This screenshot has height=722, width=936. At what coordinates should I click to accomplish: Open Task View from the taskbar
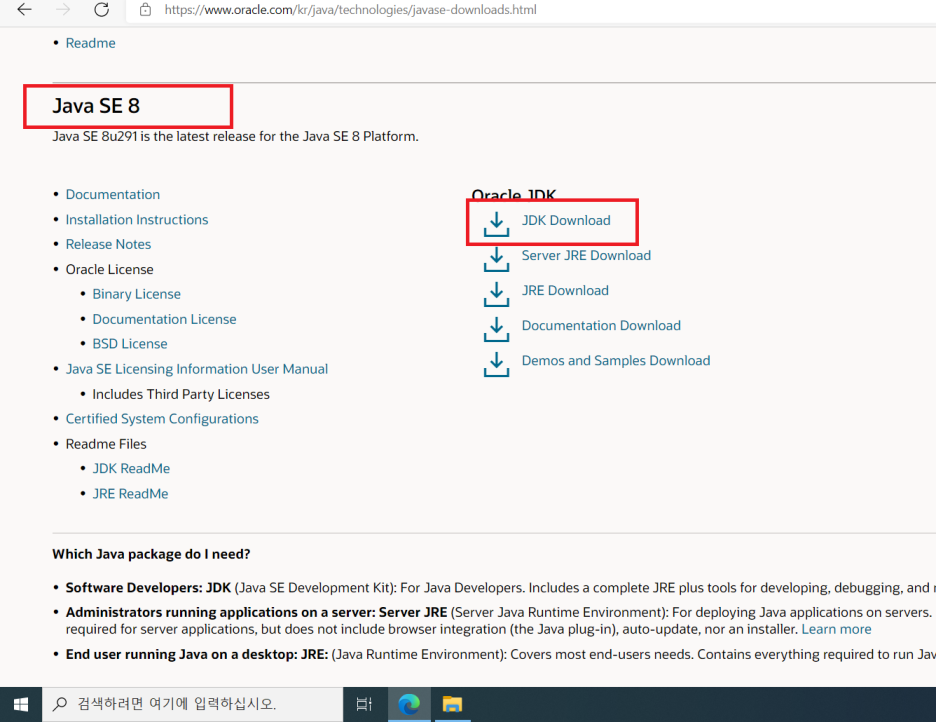pos(364,705)
